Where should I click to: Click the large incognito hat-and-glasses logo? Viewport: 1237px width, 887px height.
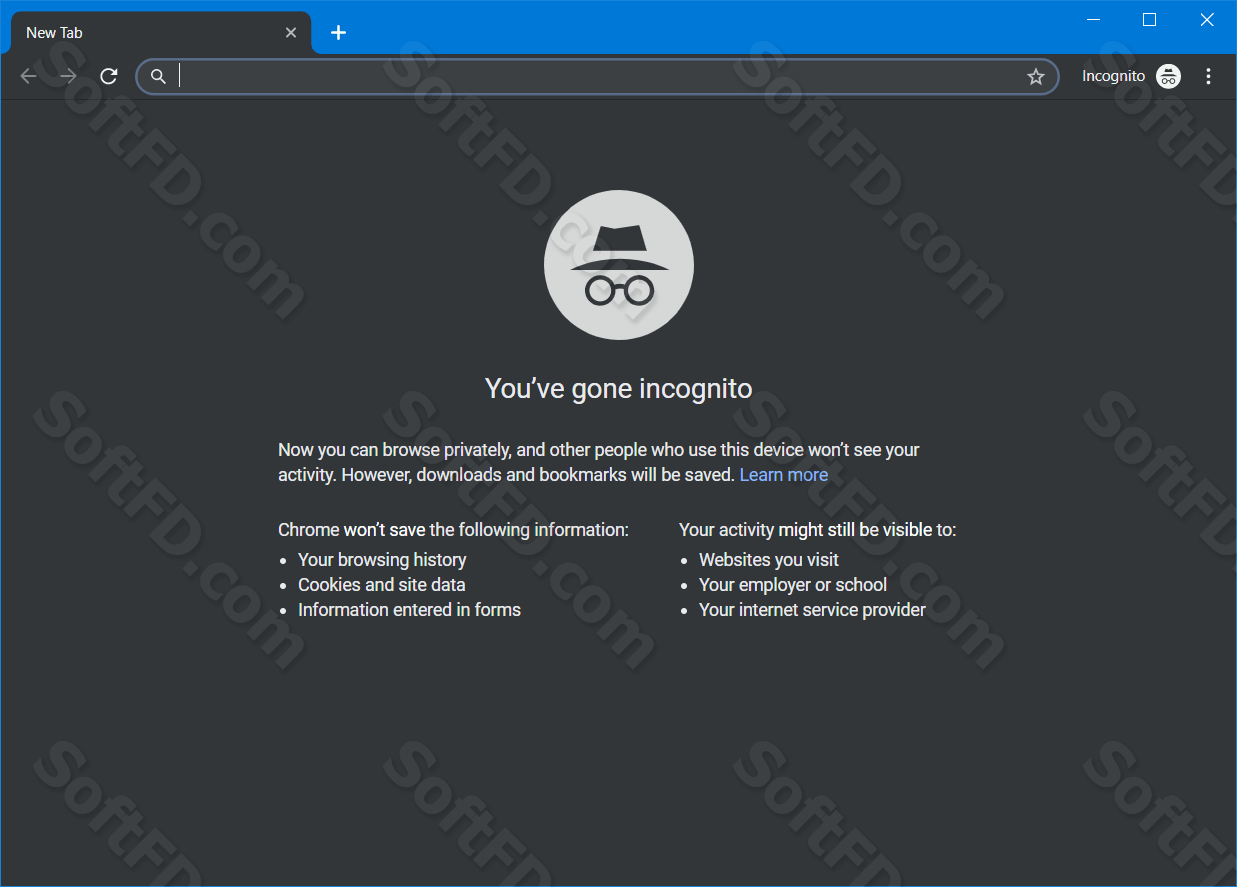click(x=619, y=265)
